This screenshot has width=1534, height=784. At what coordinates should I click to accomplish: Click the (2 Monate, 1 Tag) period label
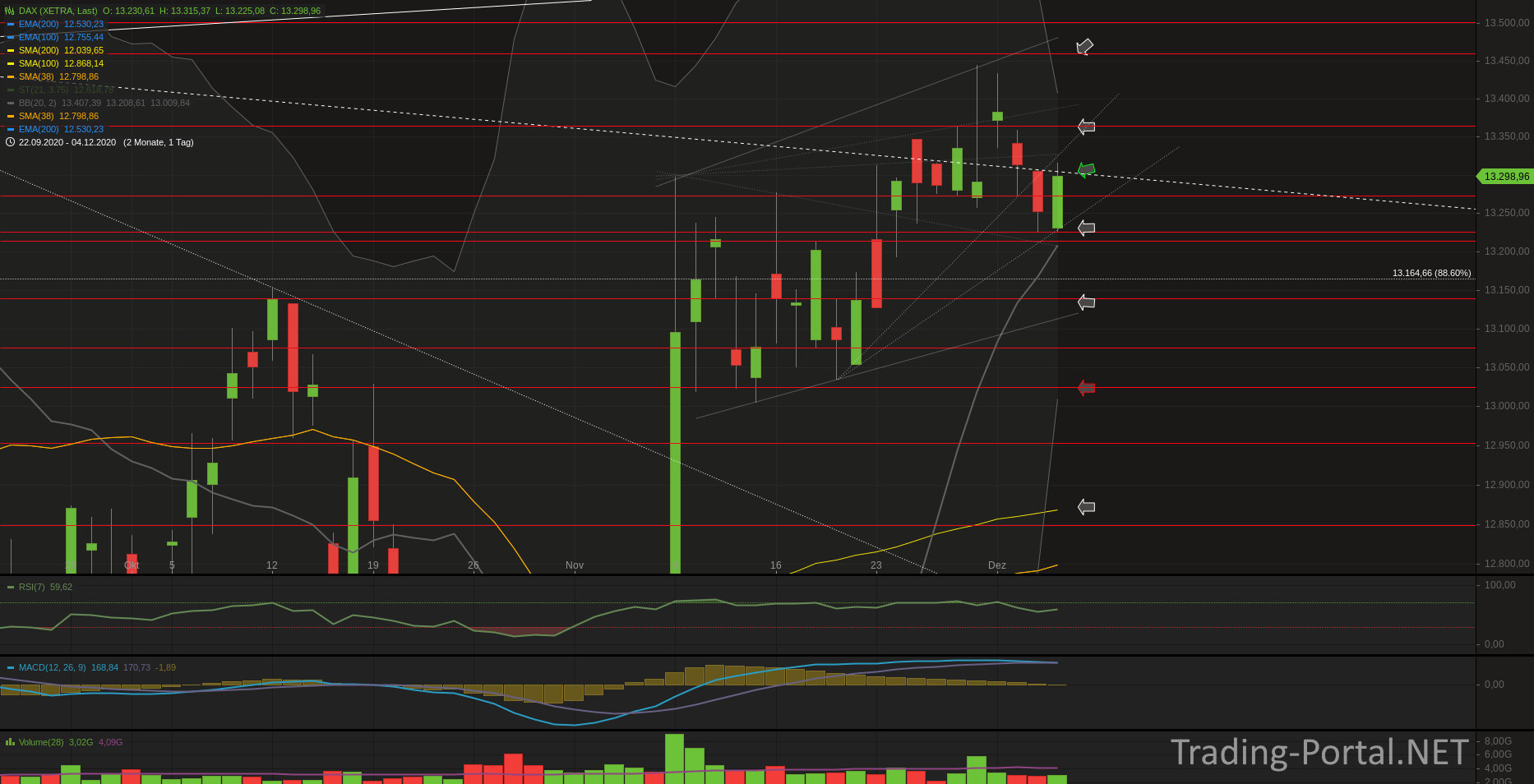(x=159, y=142)
